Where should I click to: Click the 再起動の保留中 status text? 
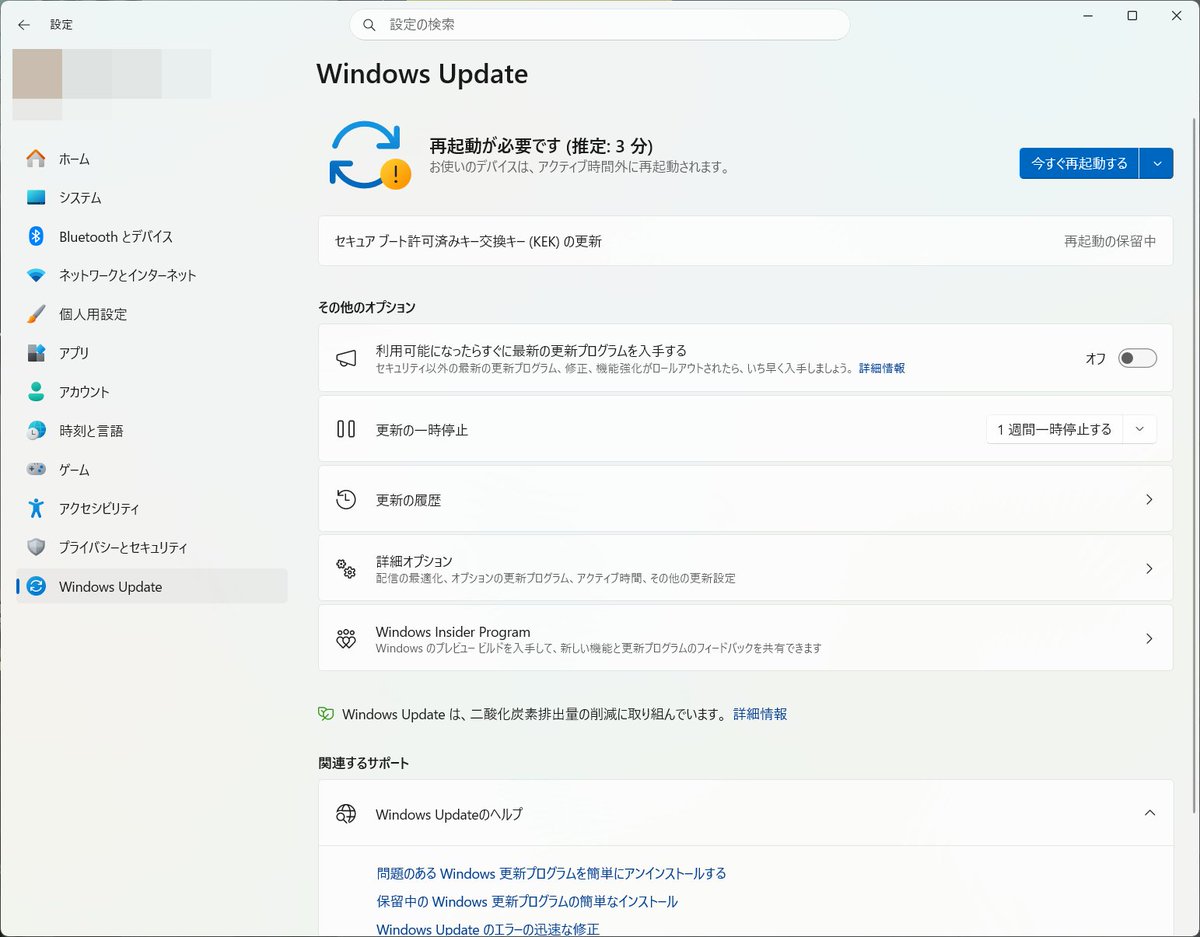point(1110,241)
